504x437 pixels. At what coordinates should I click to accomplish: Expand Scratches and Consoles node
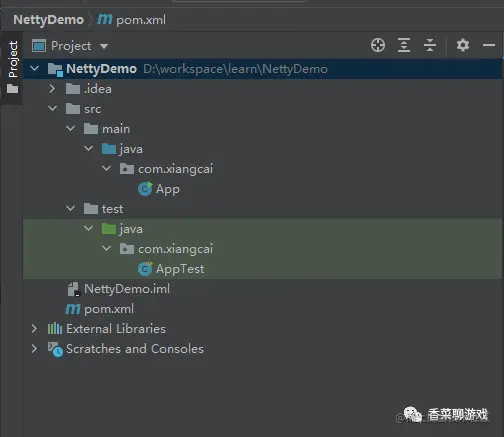click(x=34, y=349)
